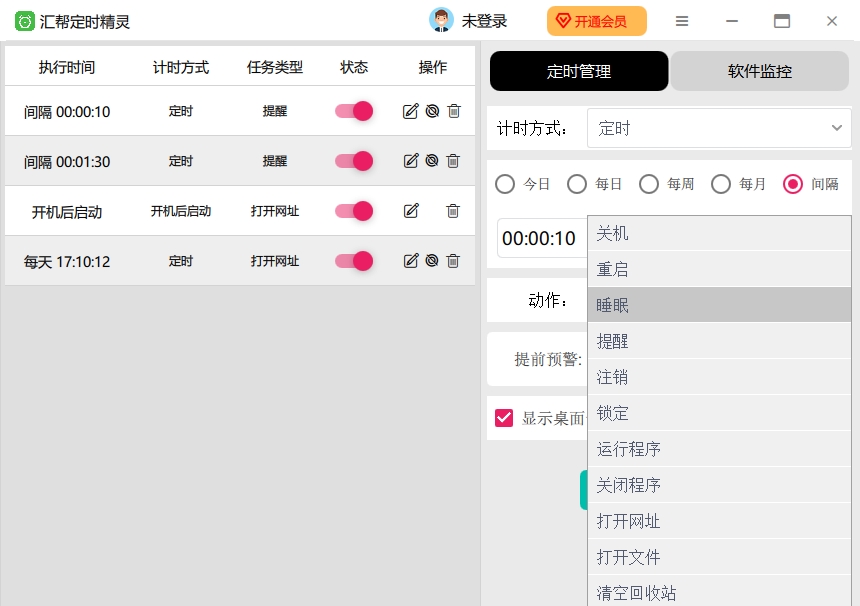Choose 关机 from the action list

click(x=719, y=233)
